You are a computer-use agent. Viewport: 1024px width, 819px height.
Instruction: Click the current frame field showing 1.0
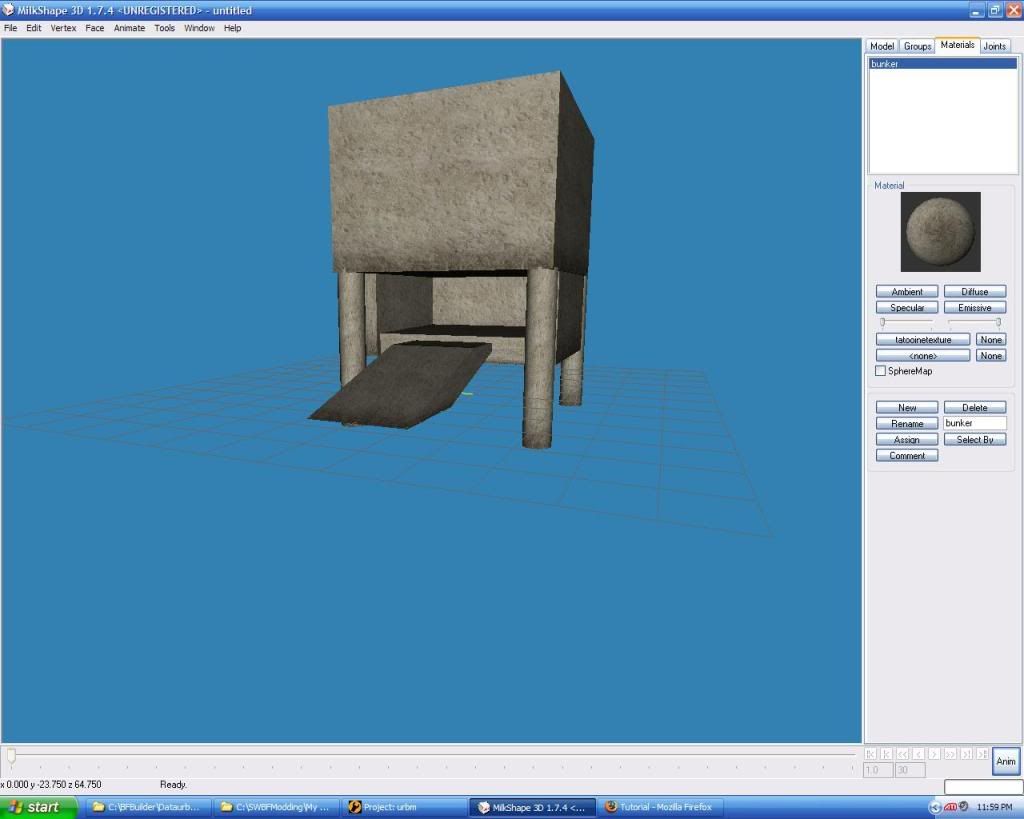point(878,770)
